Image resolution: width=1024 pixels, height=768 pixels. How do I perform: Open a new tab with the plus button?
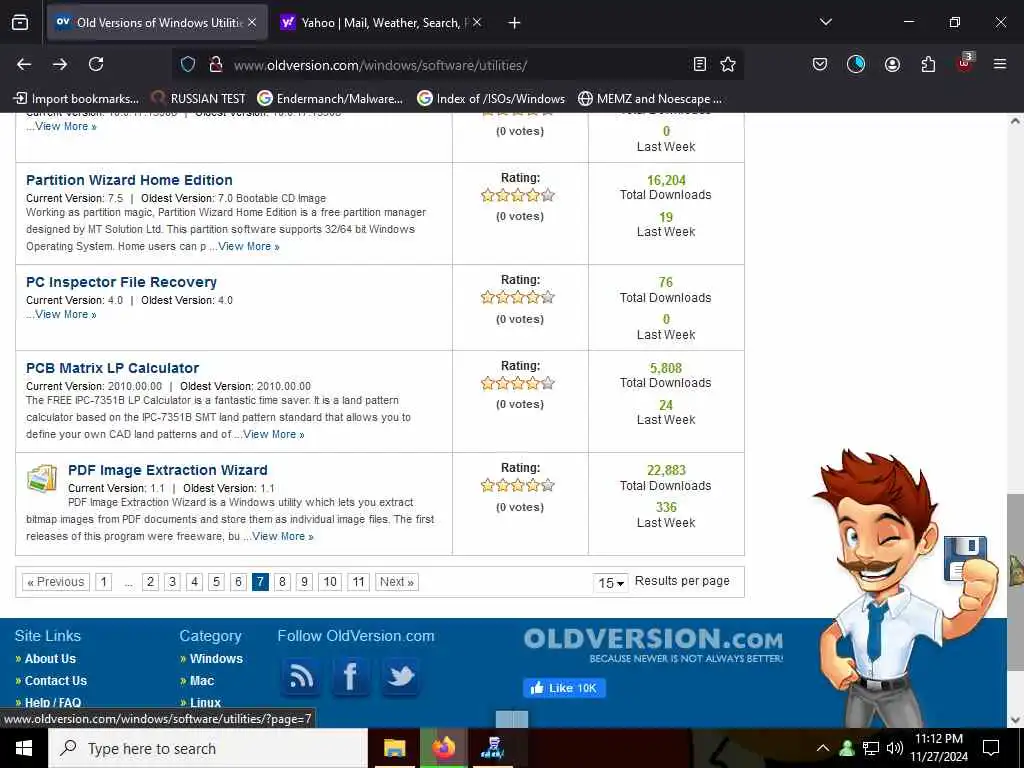515,23
